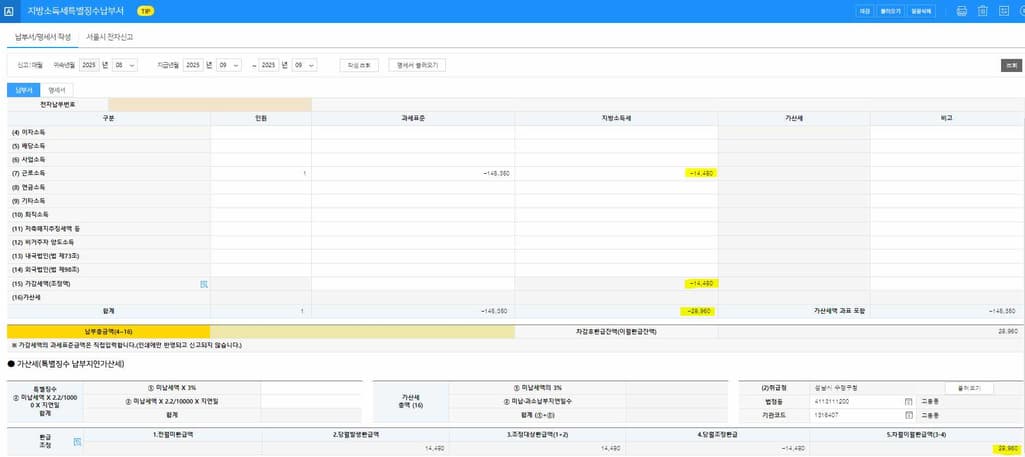This screenshot has height=457, width=1025.
Task: Expand the 지급년월 start month dropdown
Action: pyautogui.click(x=229, y=65)
